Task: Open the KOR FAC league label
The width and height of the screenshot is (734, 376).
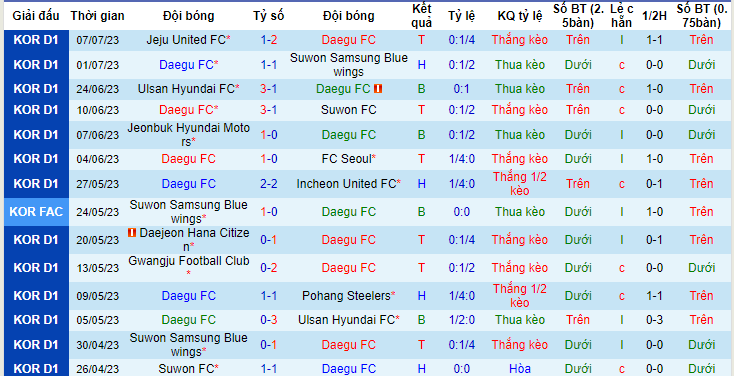Action: tap(36, 212)
